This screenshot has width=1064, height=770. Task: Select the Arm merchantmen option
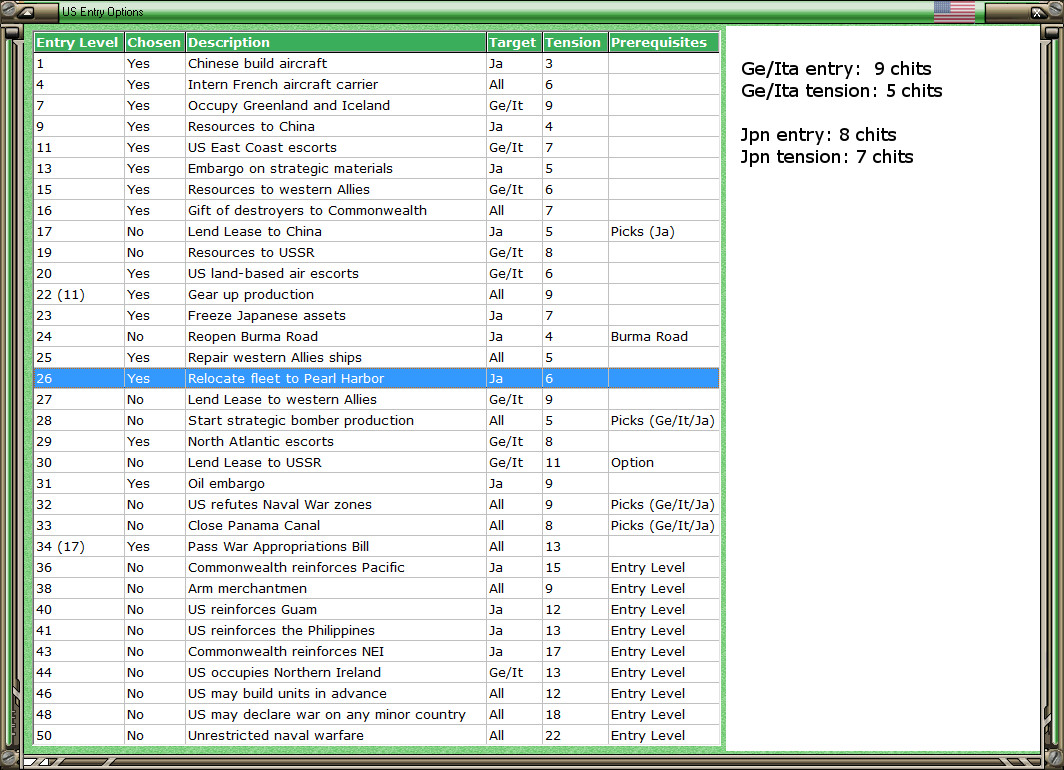[x=377, y=589]
